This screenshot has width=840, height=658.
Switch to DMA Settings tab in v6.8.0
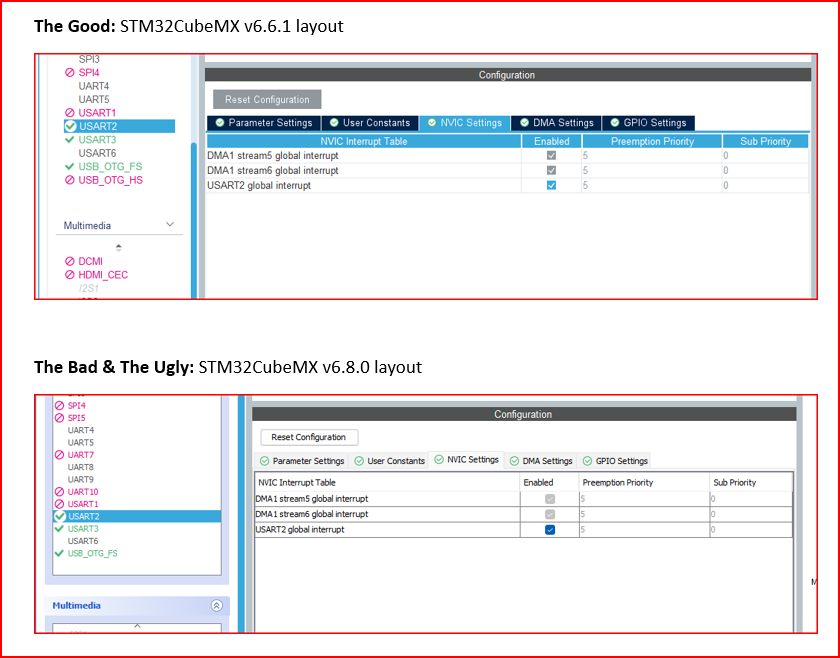coord(541,461)
